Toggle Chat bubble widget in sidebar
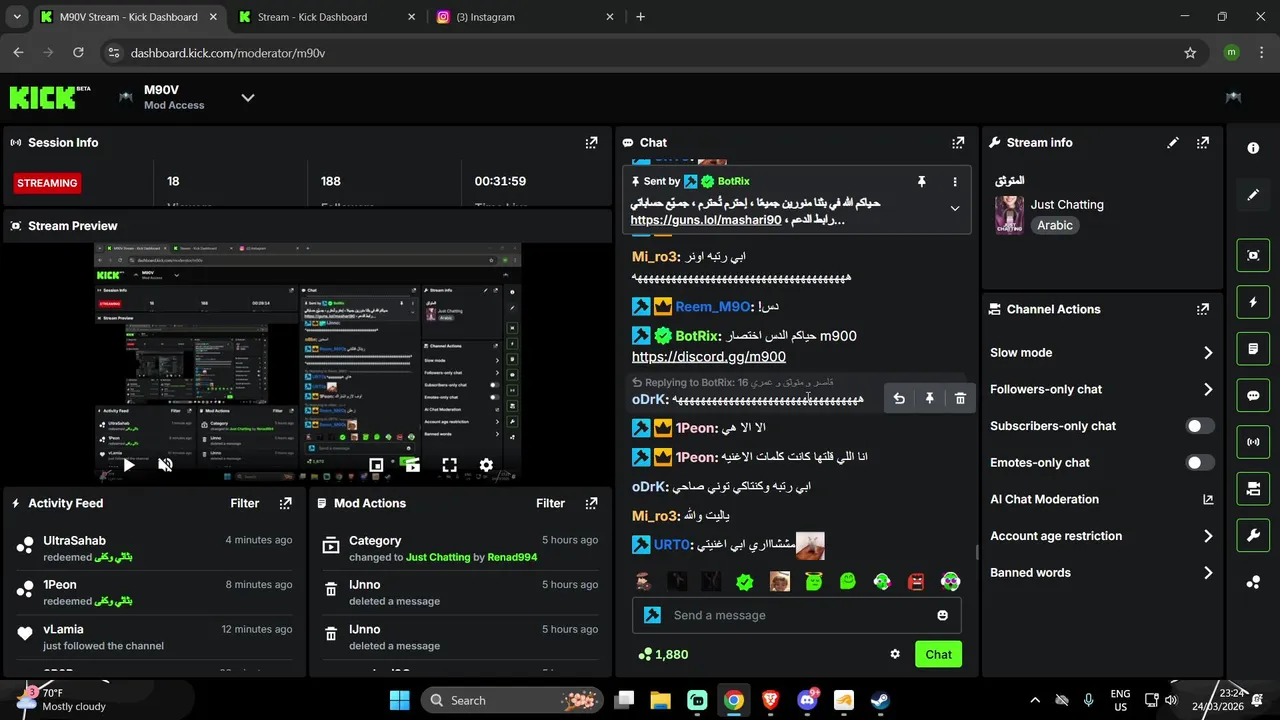The width and height of the screenshot is (1280, 720). [1253, 395]
